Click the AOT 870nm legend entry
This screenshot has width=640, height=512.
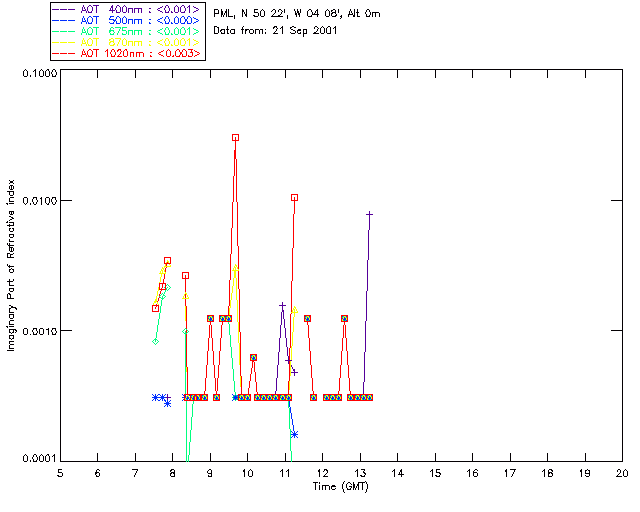[128, 42]
